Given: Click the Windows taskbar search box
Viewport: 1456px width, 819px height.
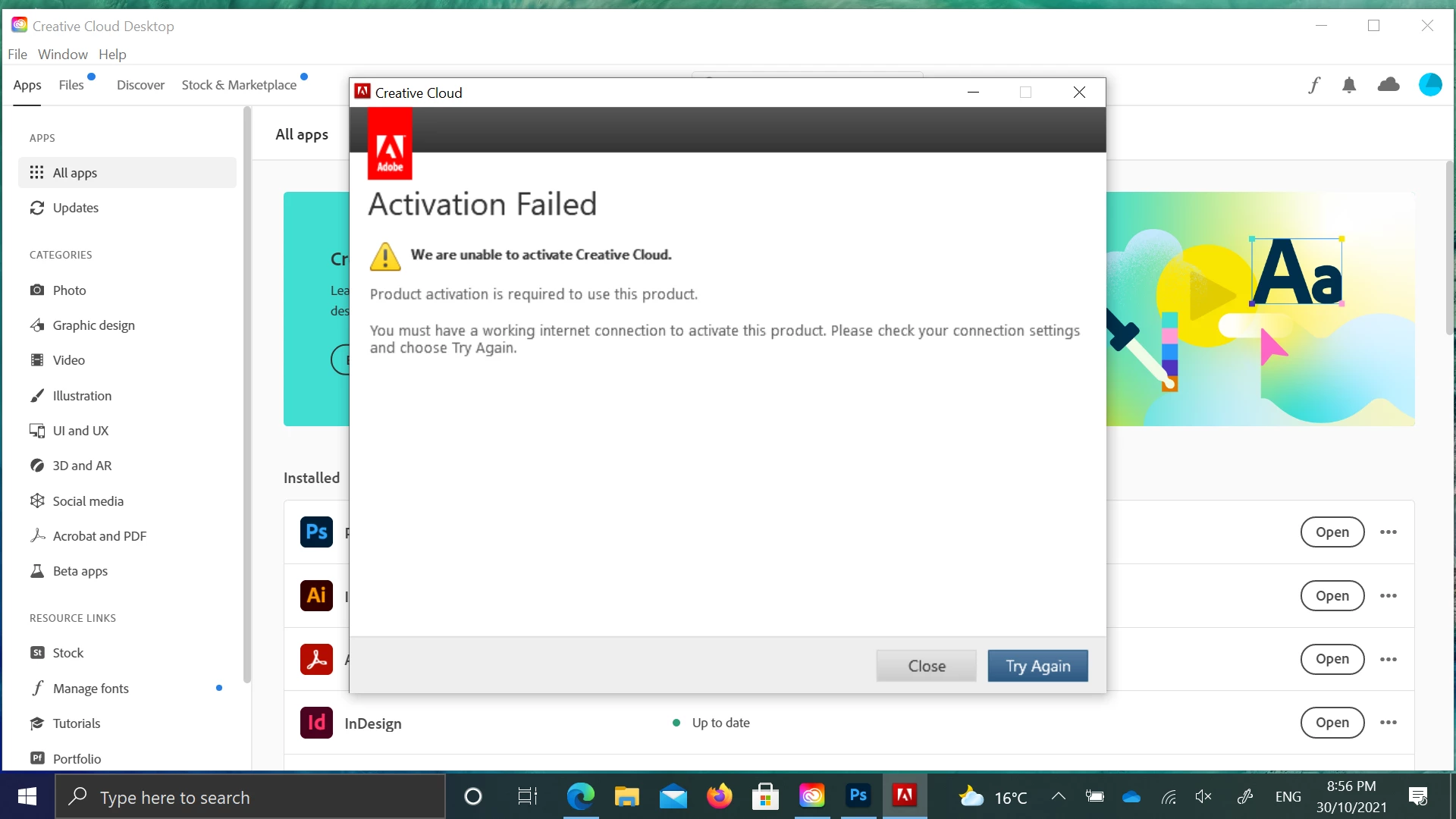Looking at the screenshot, I should pyautogui.click(x=250, y=797).
